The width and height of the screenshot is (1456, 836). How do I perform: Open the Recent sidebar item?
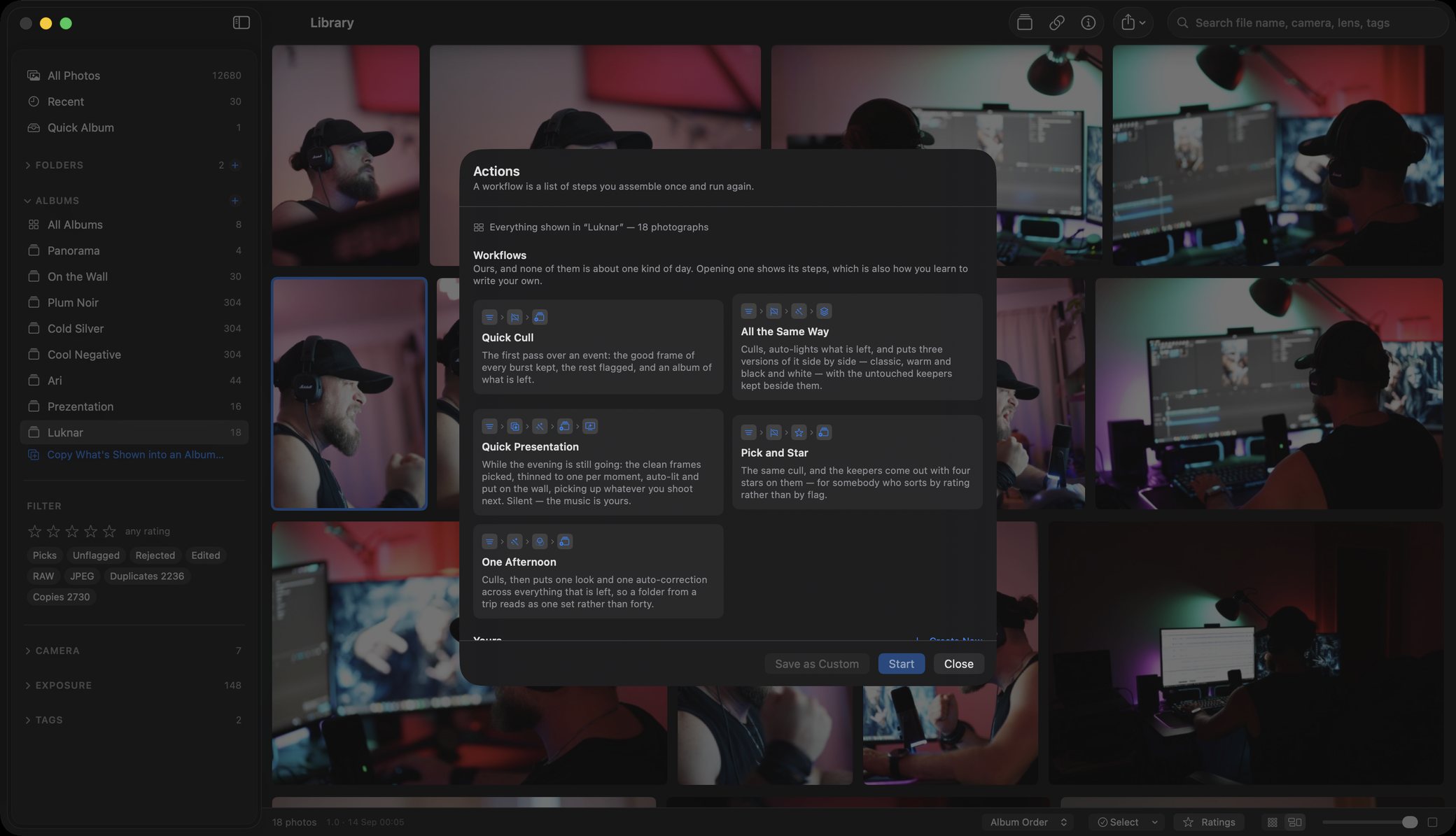point(134,101)
